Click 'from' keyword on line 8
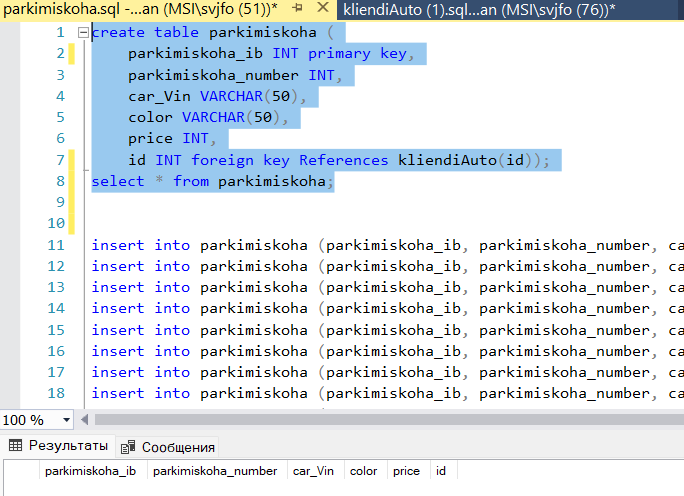Viewport: 684px width, 496px height. (x=191, y=181)
